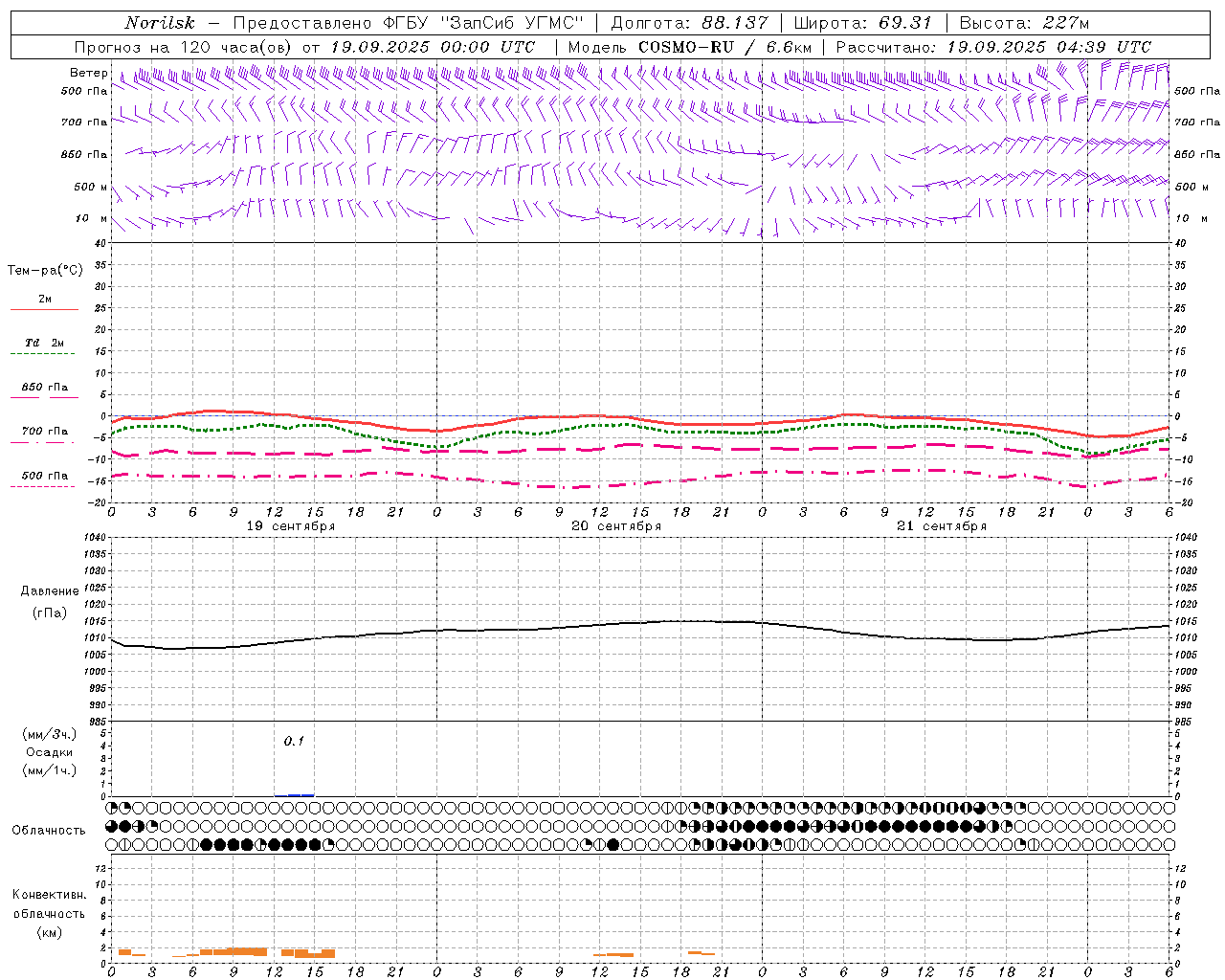Click the "(мм/1ч.)" precipitation unit label

pyautogui.click(x=50, y=770)
